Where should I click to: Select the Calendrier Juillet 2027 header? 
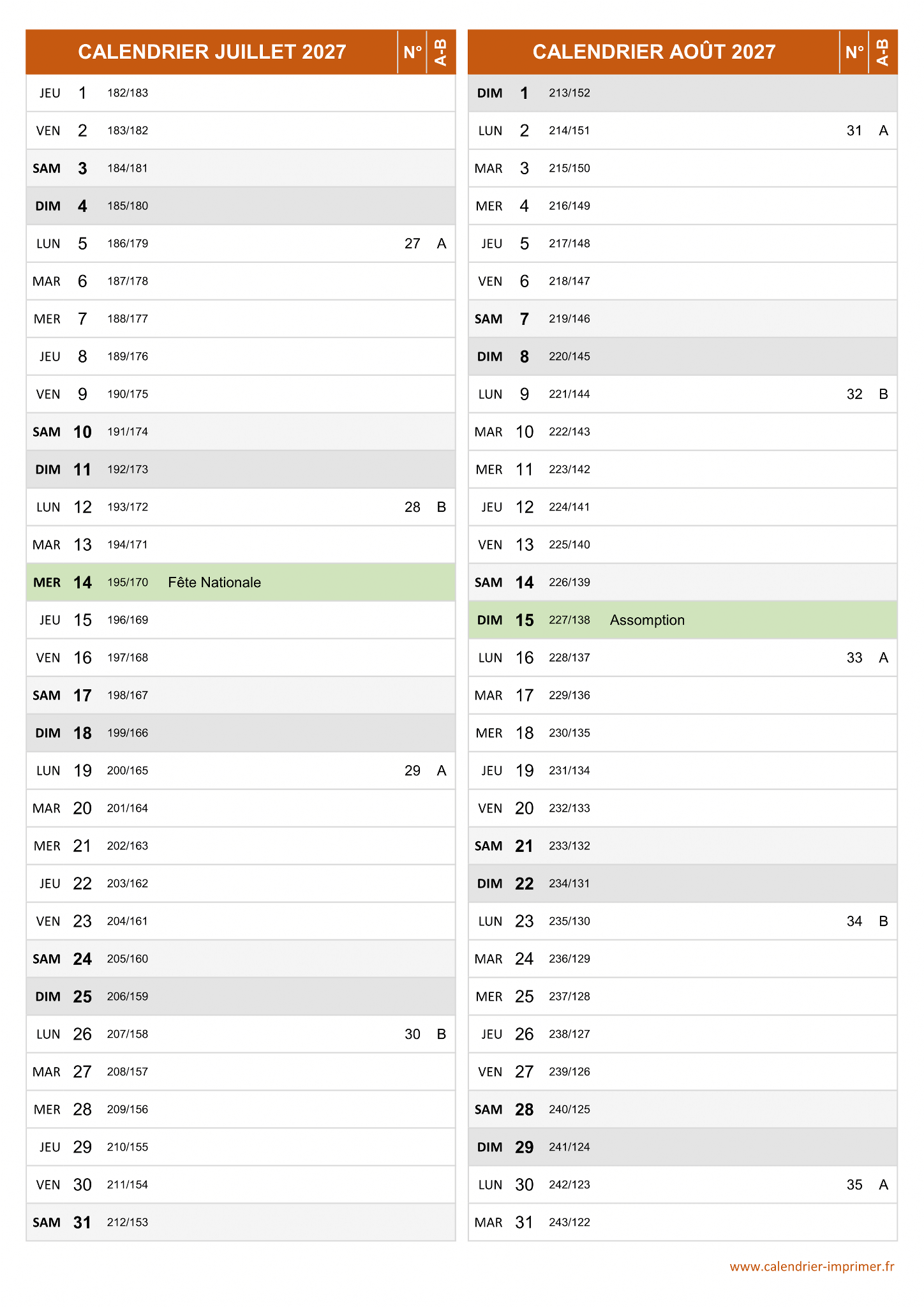[212, 52]
